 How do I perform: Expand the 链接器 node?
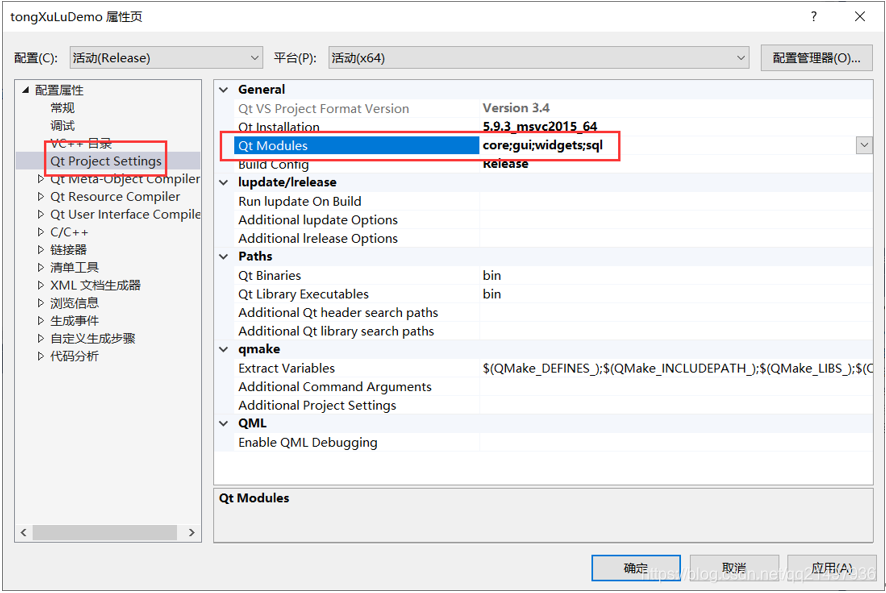[41, 250]
